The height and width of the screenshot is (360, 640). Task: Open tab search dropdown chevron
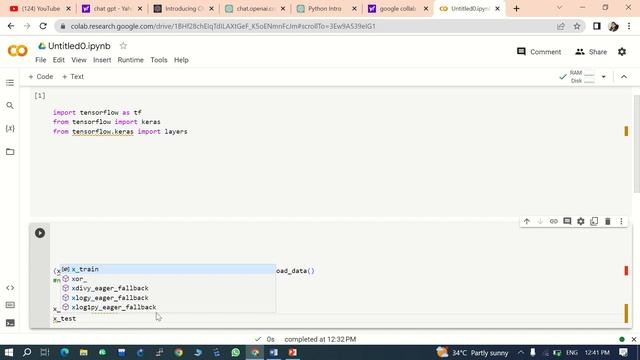click(559, 8)
